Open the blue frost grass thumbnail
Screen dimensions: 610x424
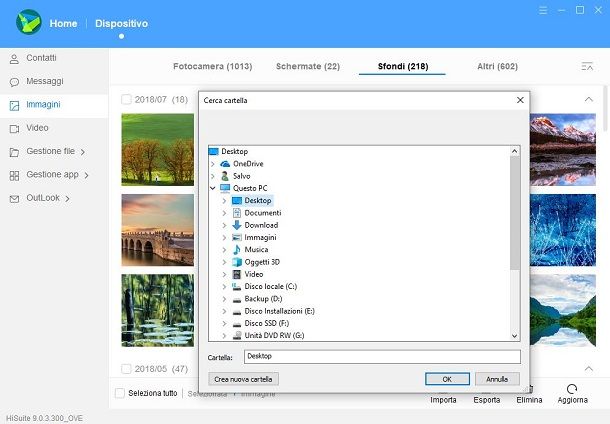click(563, 230)
